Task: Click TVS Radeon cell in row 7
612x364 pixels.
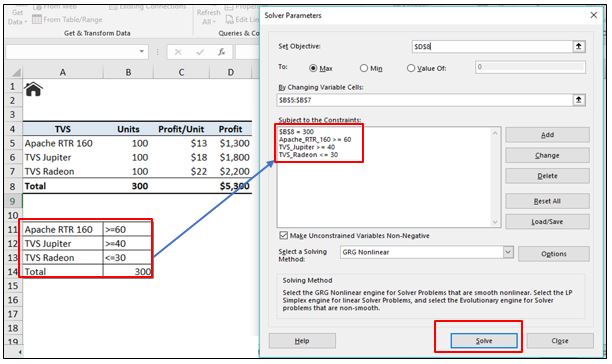Action: click(x=63, y=172)
